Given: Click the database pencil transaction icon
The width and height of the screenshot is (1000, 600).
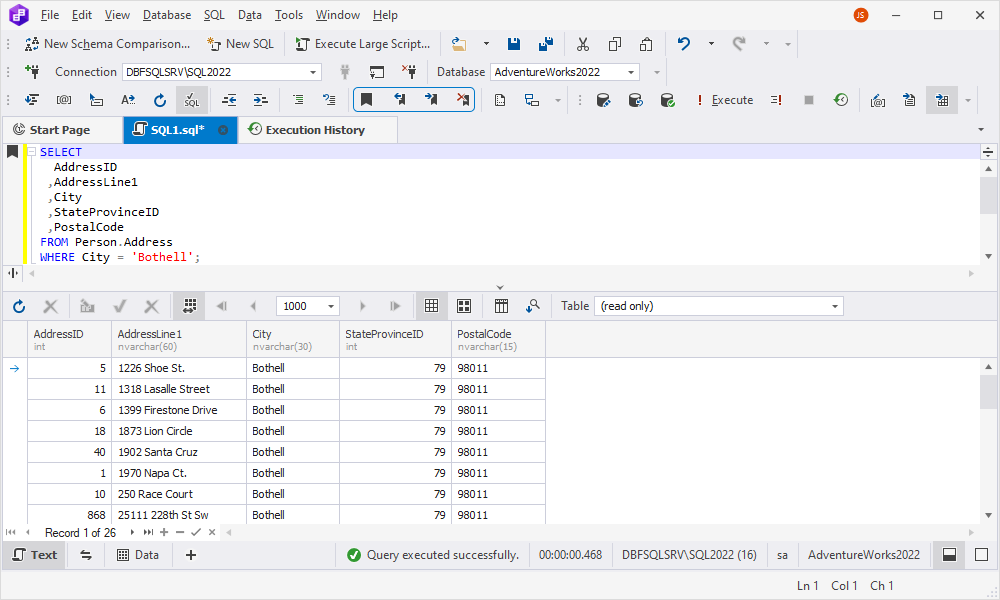Looking at the screenshot, I should tap(603, 100).
